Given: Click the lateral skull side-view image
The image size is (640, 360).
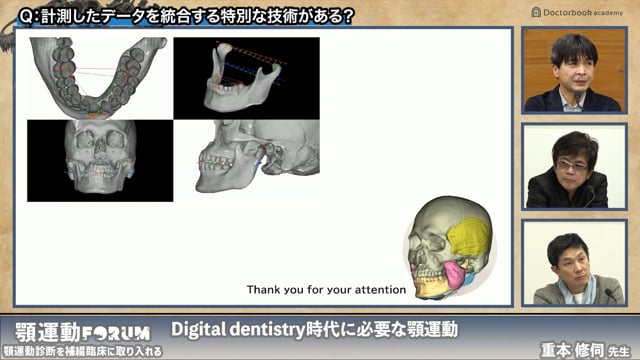Looking at the screenshot, I should [247, 161].
